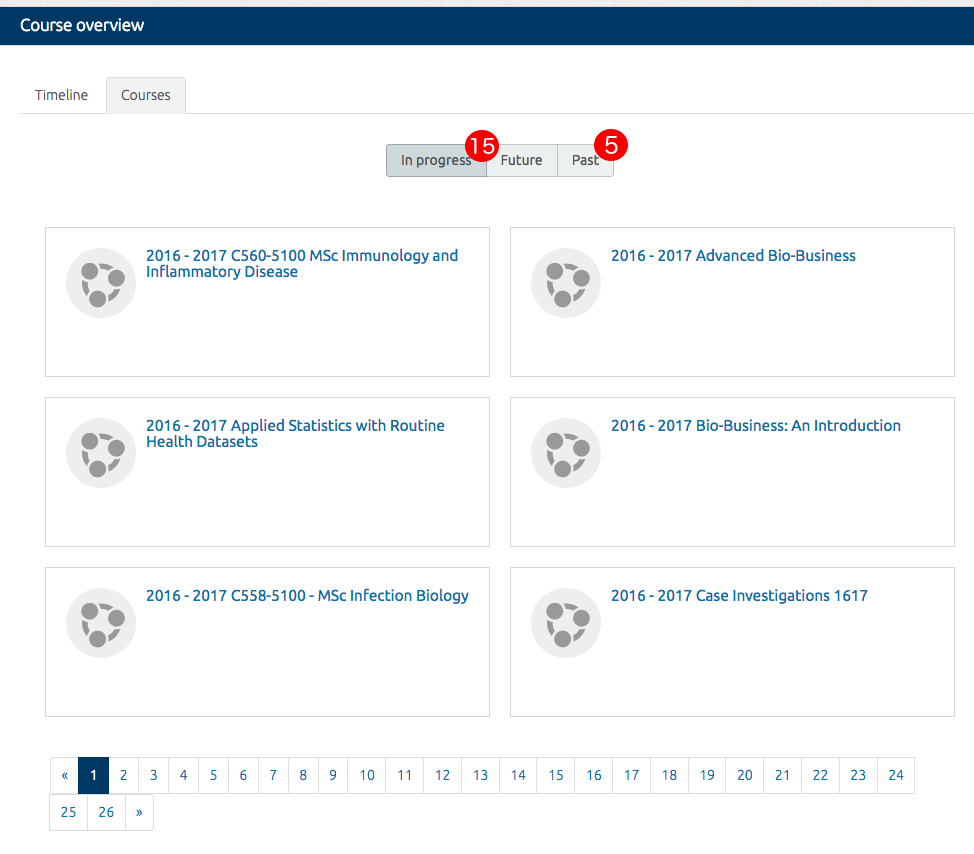Go to page 4 of courses
974x854 pixels.
pyautogui.click(x=183, y=775)
